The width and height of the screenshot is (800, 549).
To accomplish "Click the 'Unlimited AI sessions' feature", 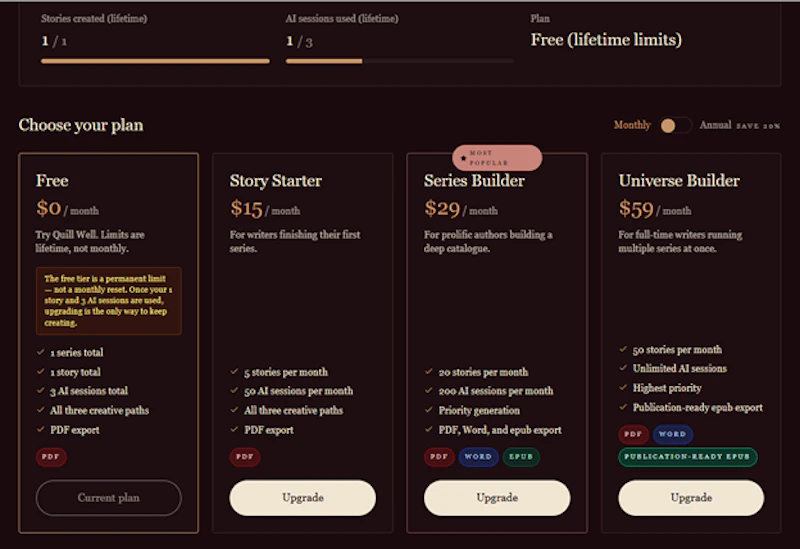I will tap(680, 368).
